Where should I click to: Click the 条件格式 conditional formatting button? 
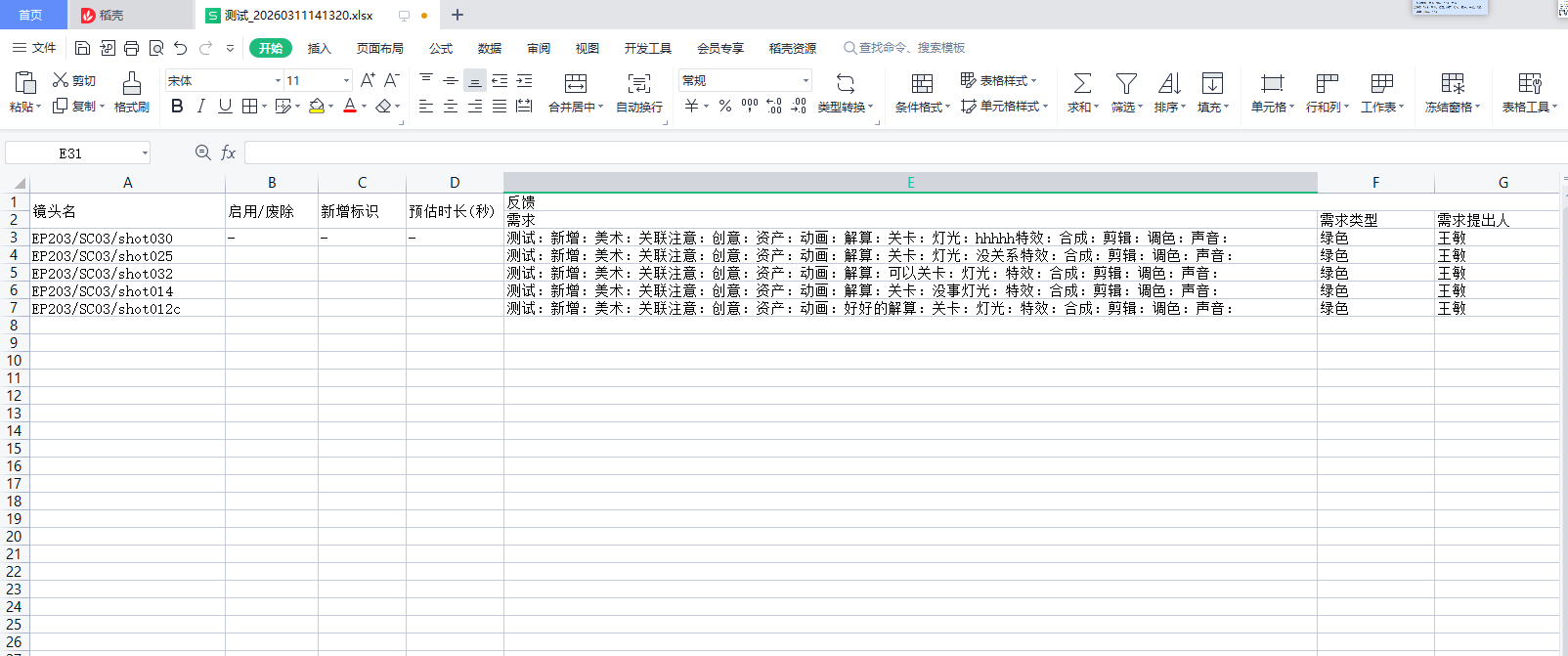click(922, 84)
